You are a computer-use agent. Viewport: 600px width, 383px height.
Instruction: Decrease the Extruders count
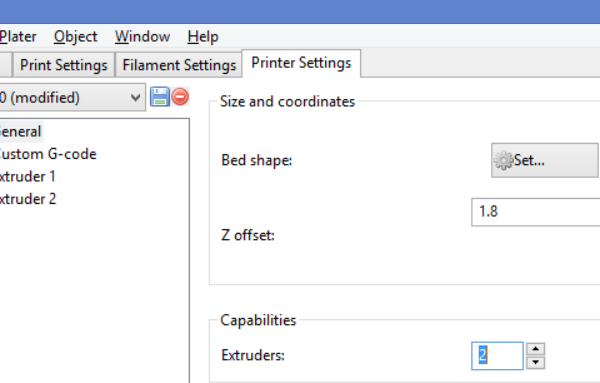[x=535, y=362]
